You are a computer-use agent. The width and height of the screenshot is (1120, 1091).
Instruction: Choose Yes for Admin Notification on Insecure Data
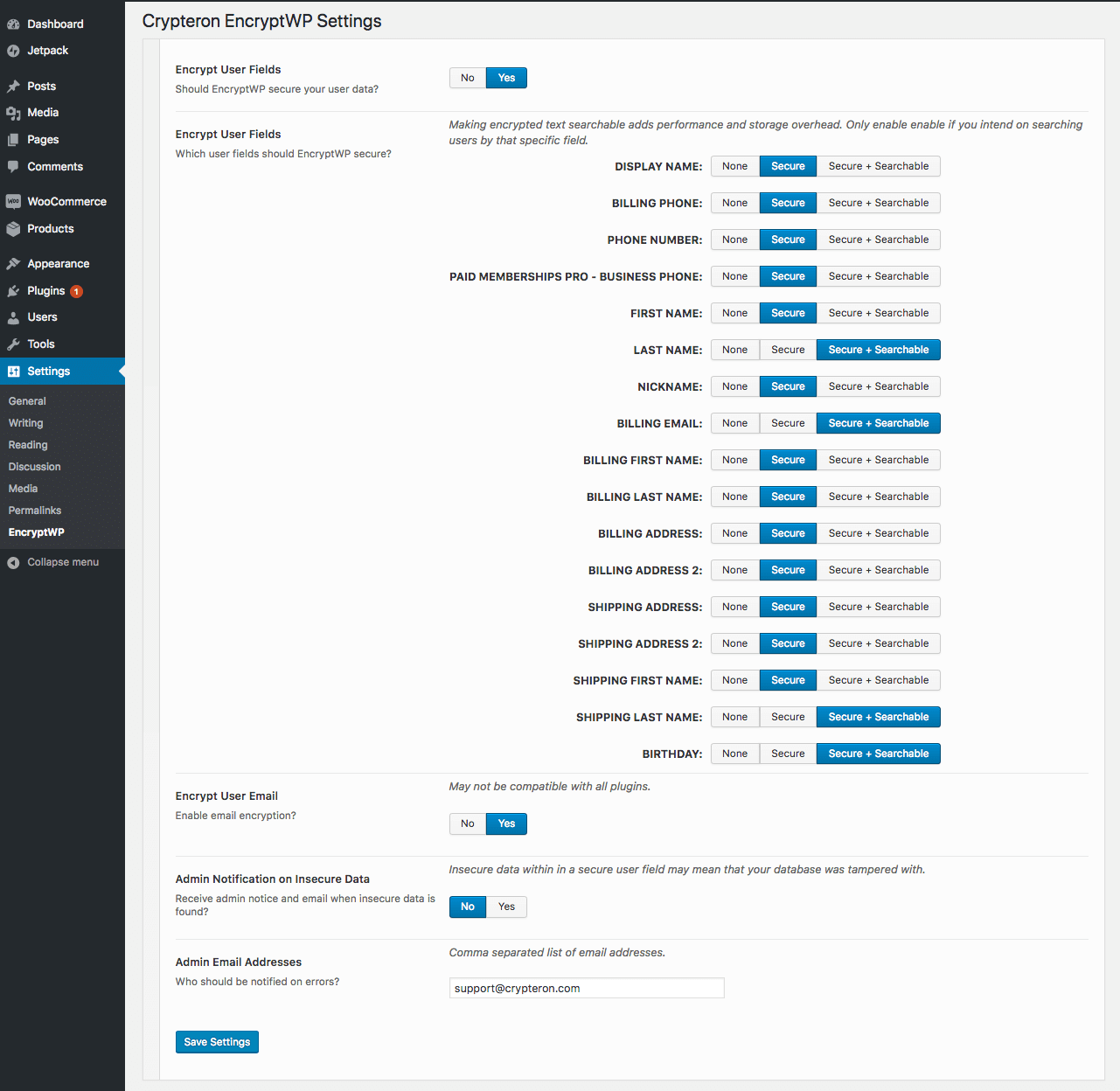click(506, 907)
